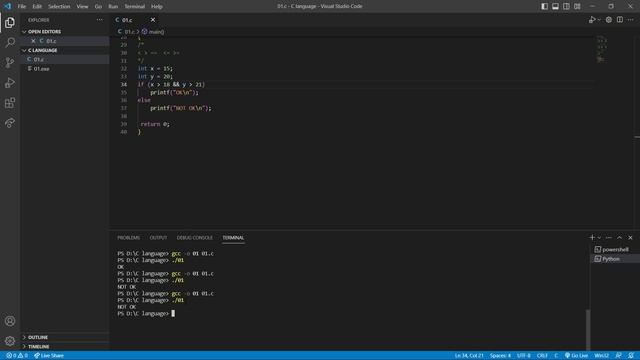Open the Selection menu

tap(59, 6)
